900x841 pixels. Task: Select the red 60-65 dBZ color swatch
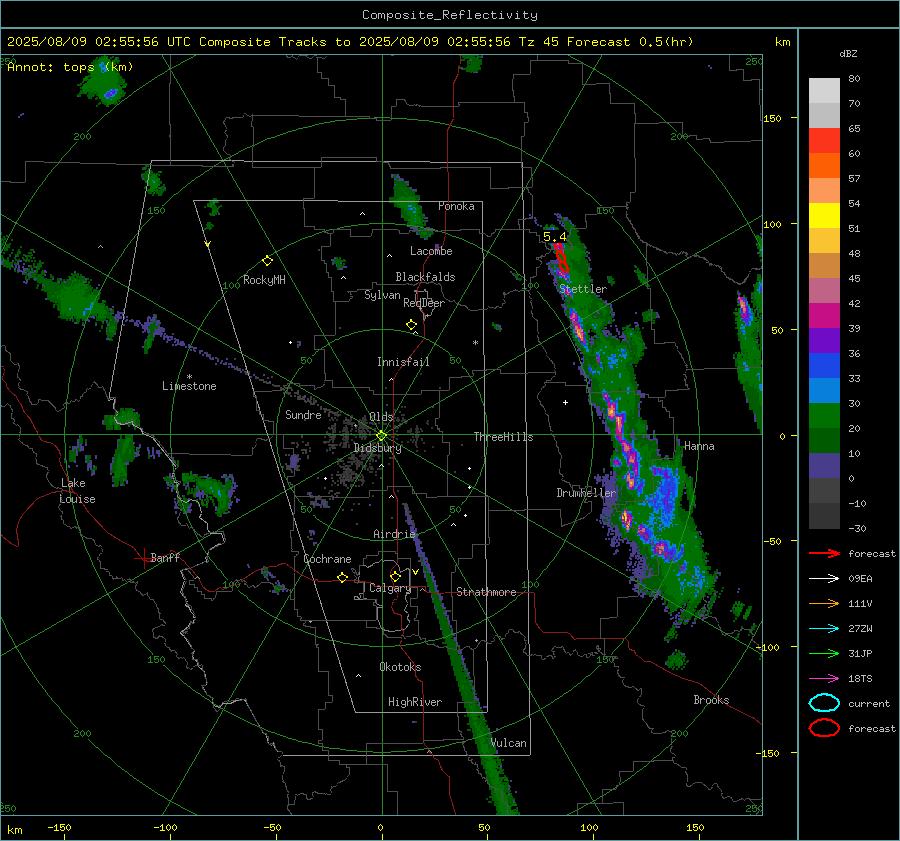tap(824, 141)
